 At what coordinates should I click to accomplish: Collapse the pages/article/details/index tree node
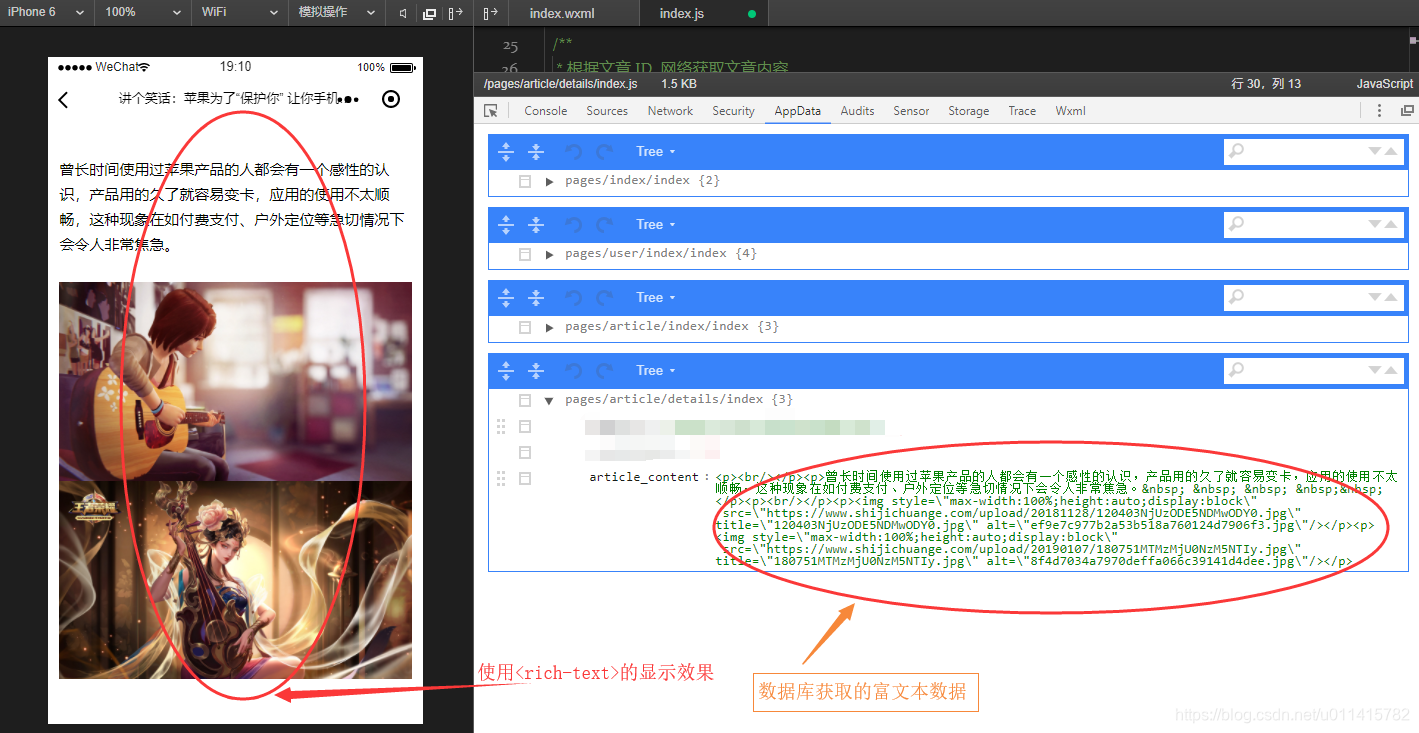549,401
